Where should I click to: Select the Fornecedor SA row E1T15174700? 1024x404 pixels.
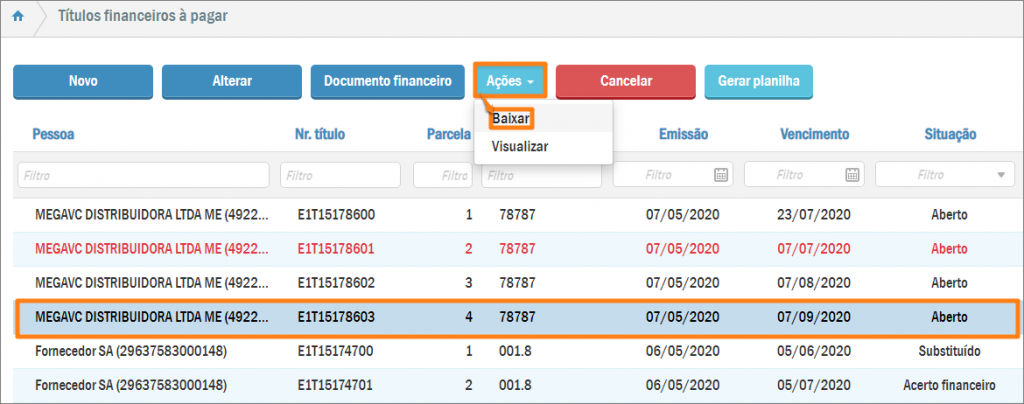click(336, 351)
